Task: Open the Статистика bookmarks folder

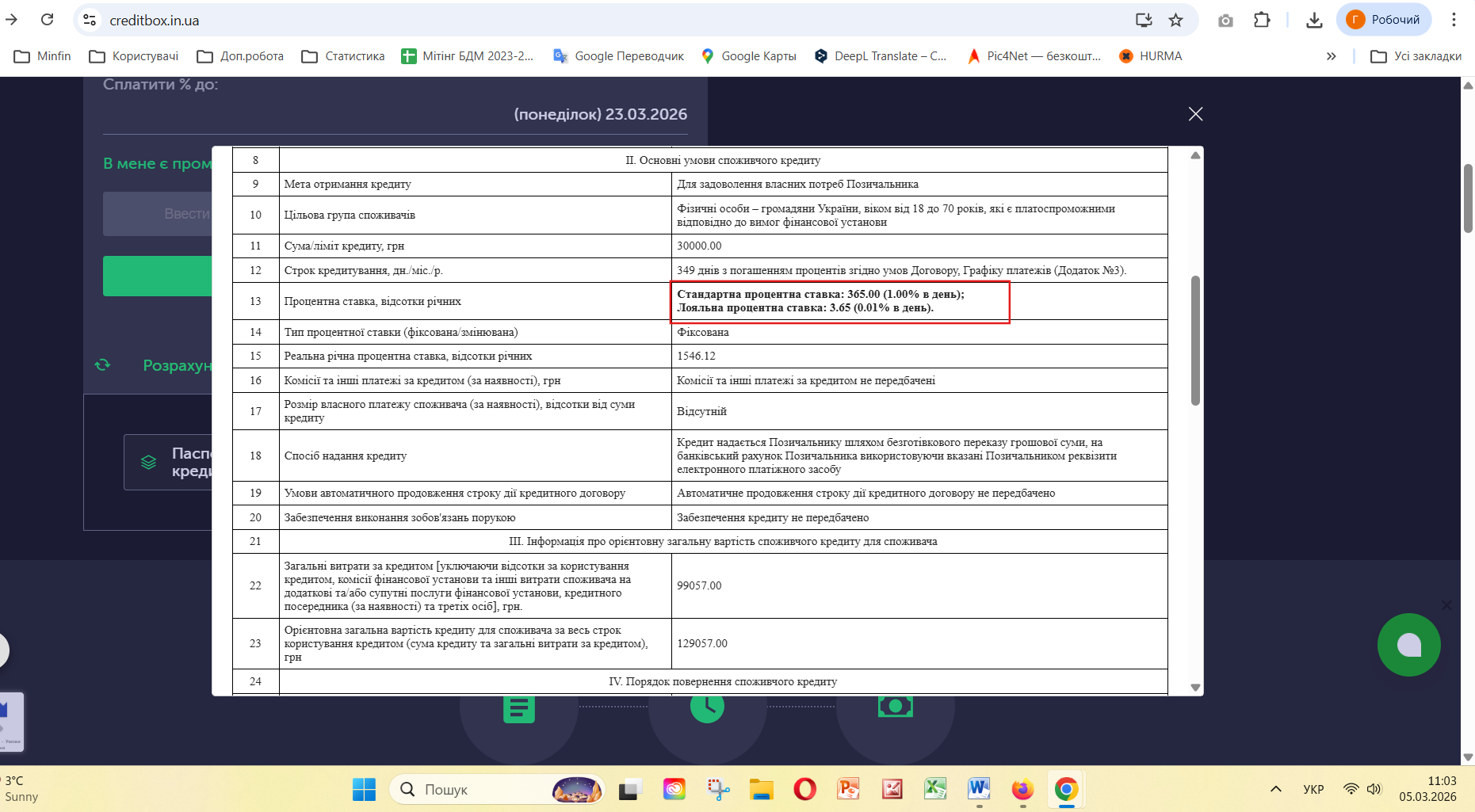Action: pyautogui.click(x=343, y=56)
